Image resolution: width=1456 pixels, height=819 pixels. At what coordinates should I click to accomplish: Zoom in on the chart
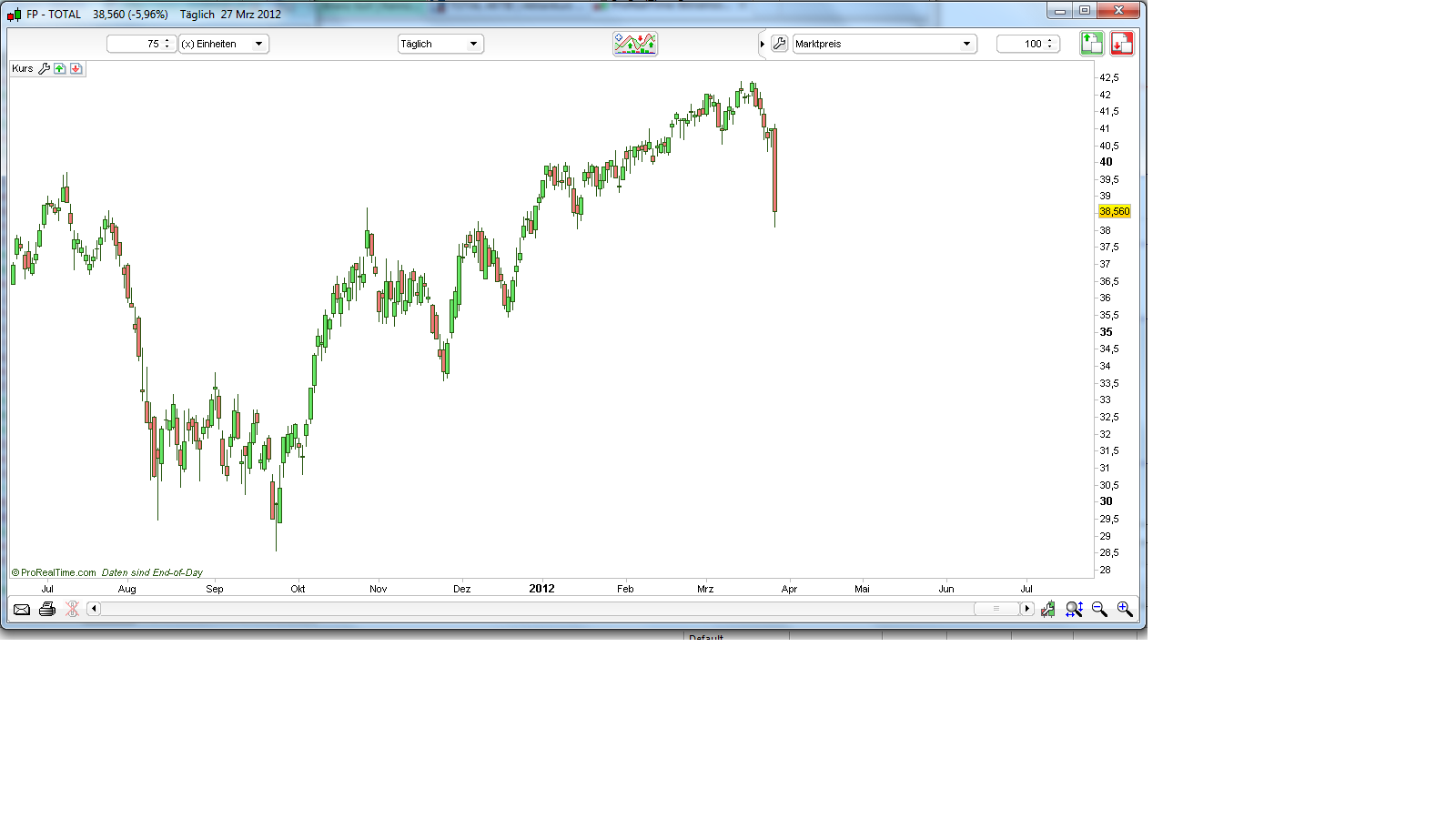tap(1125, 609)
